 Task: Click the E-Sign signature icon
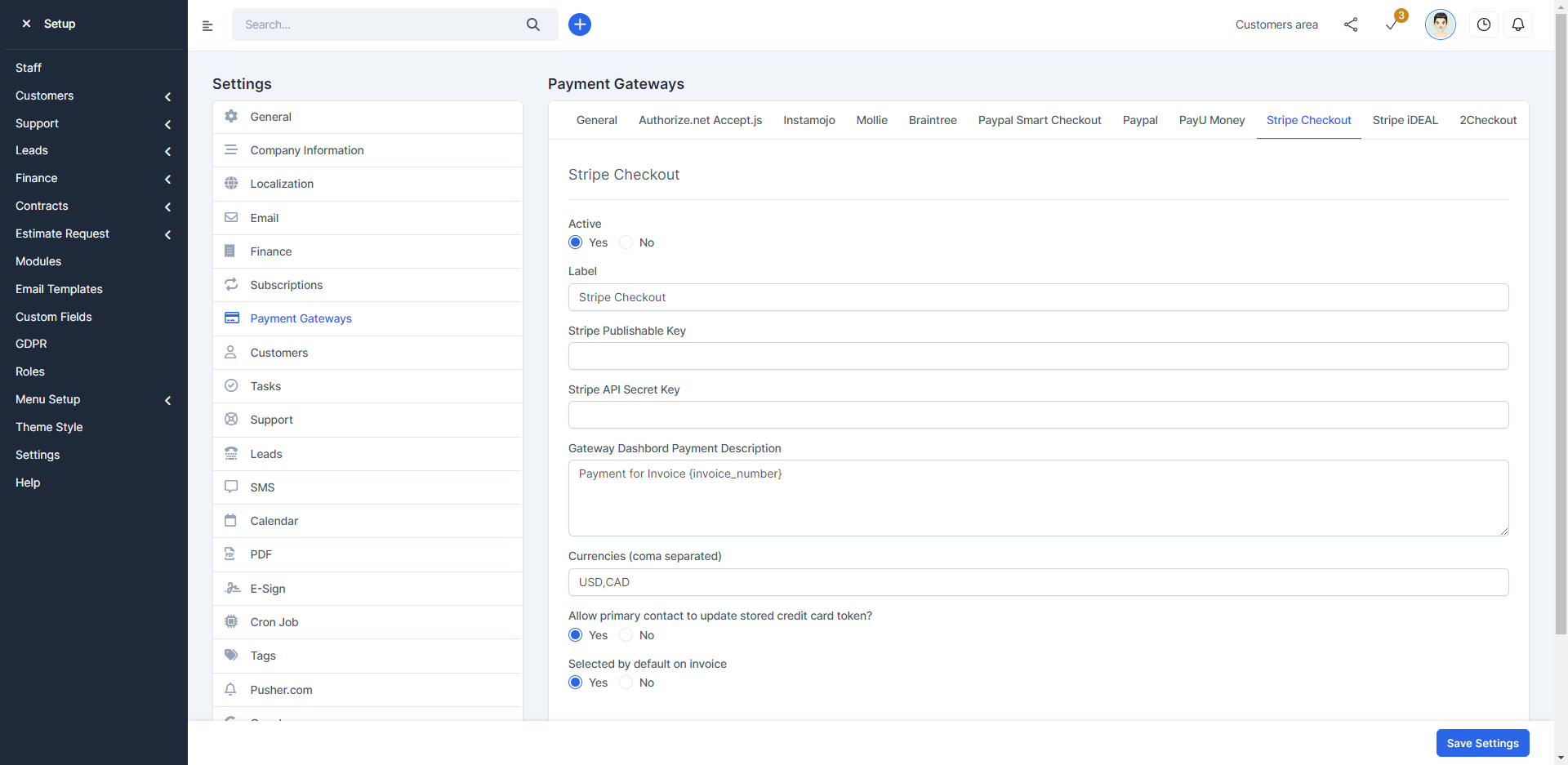[x=232, y=589]
